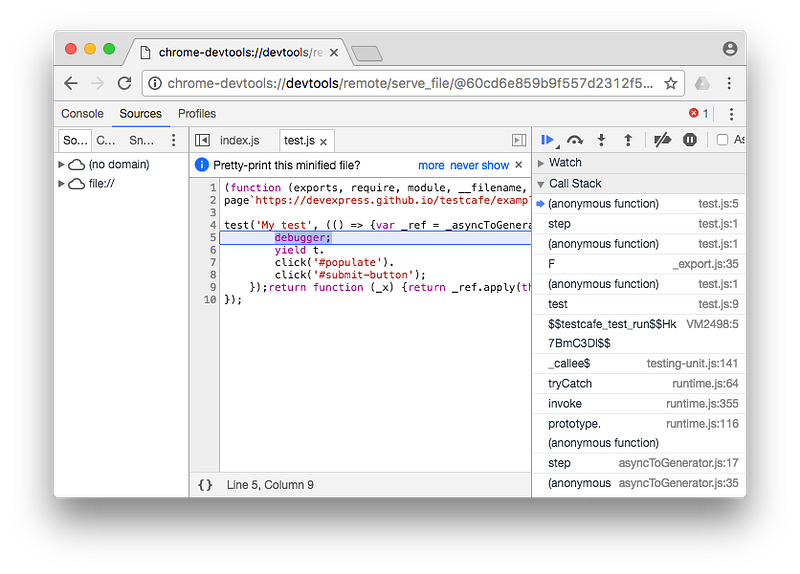
Task: Open the navigator pane three-dot menu
Action: pos(173,140)
